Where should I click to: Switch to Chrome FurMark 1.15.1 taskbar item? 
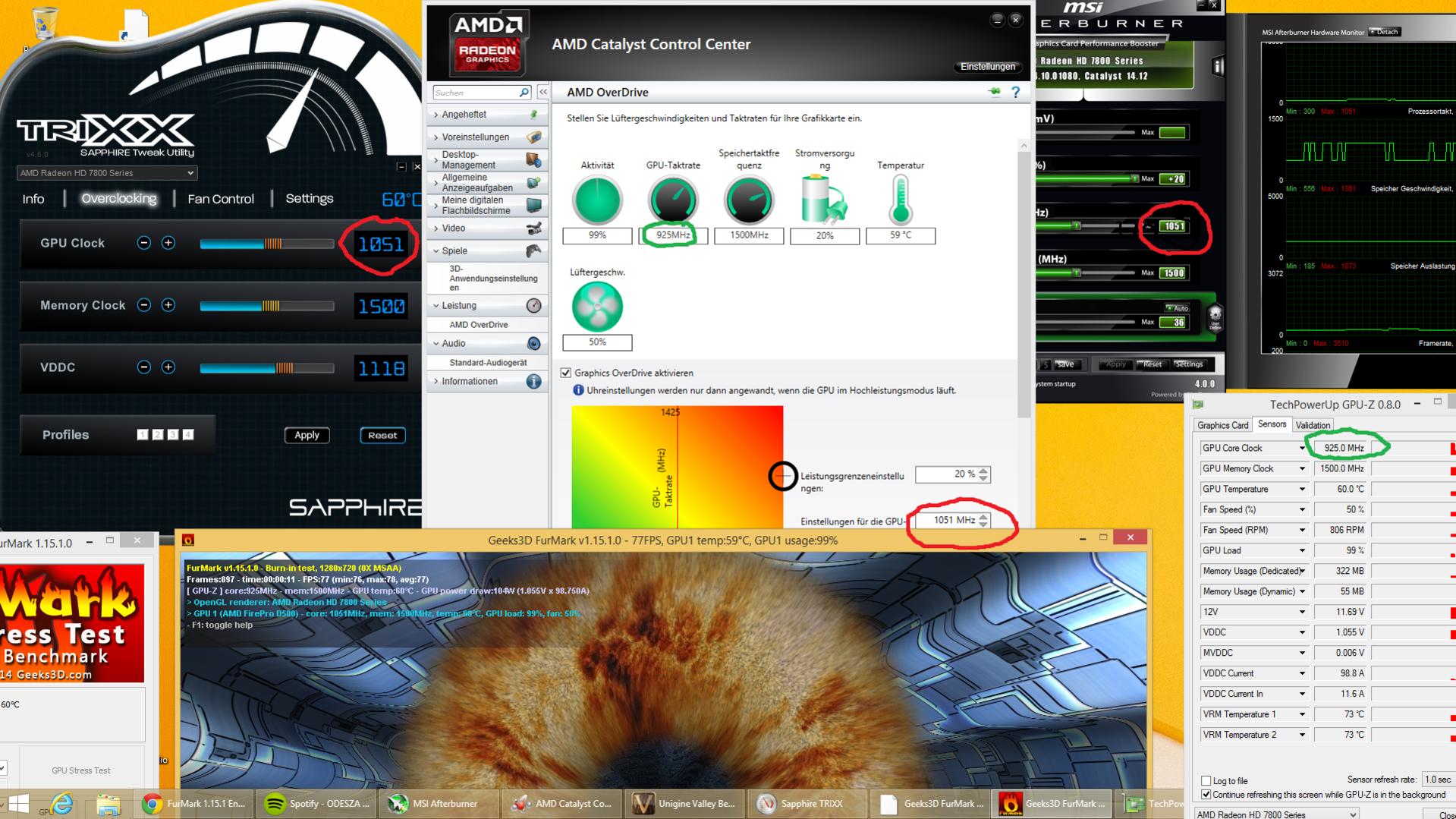click(x=195, y=804)
